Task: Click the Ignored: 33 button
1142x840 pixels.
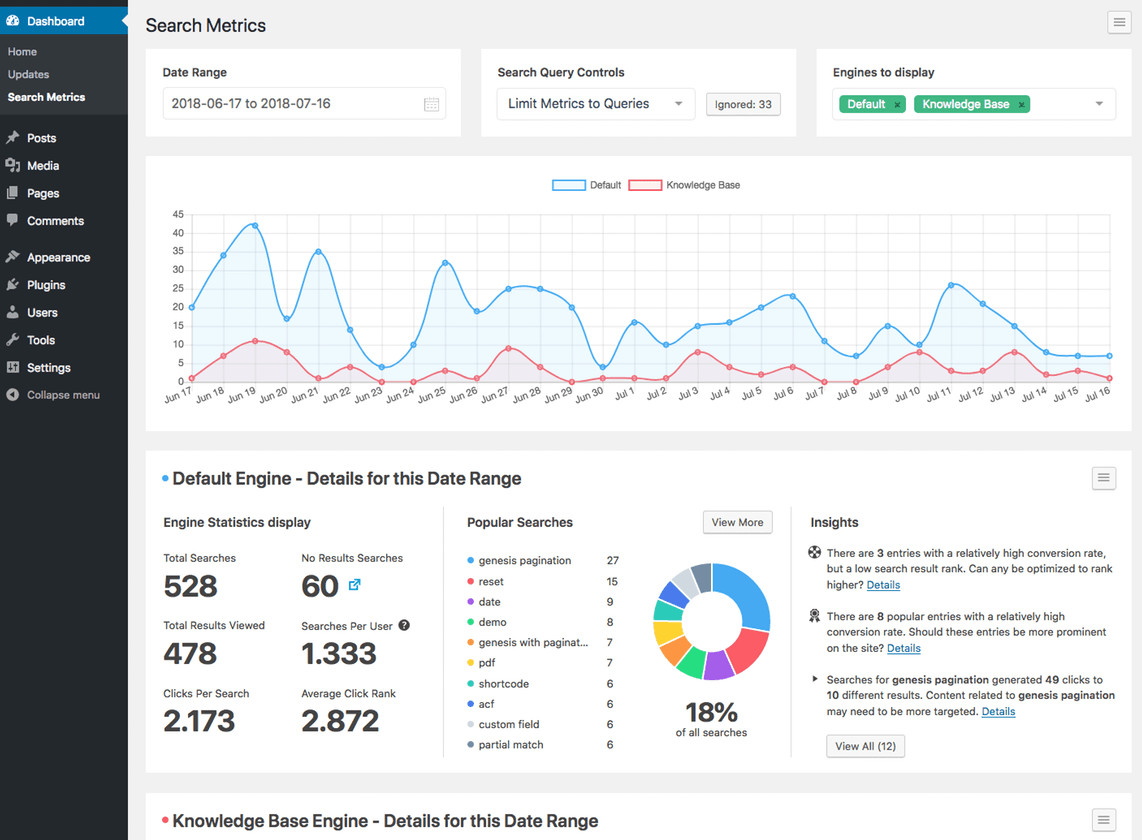Action: click(x=743, y=104)
